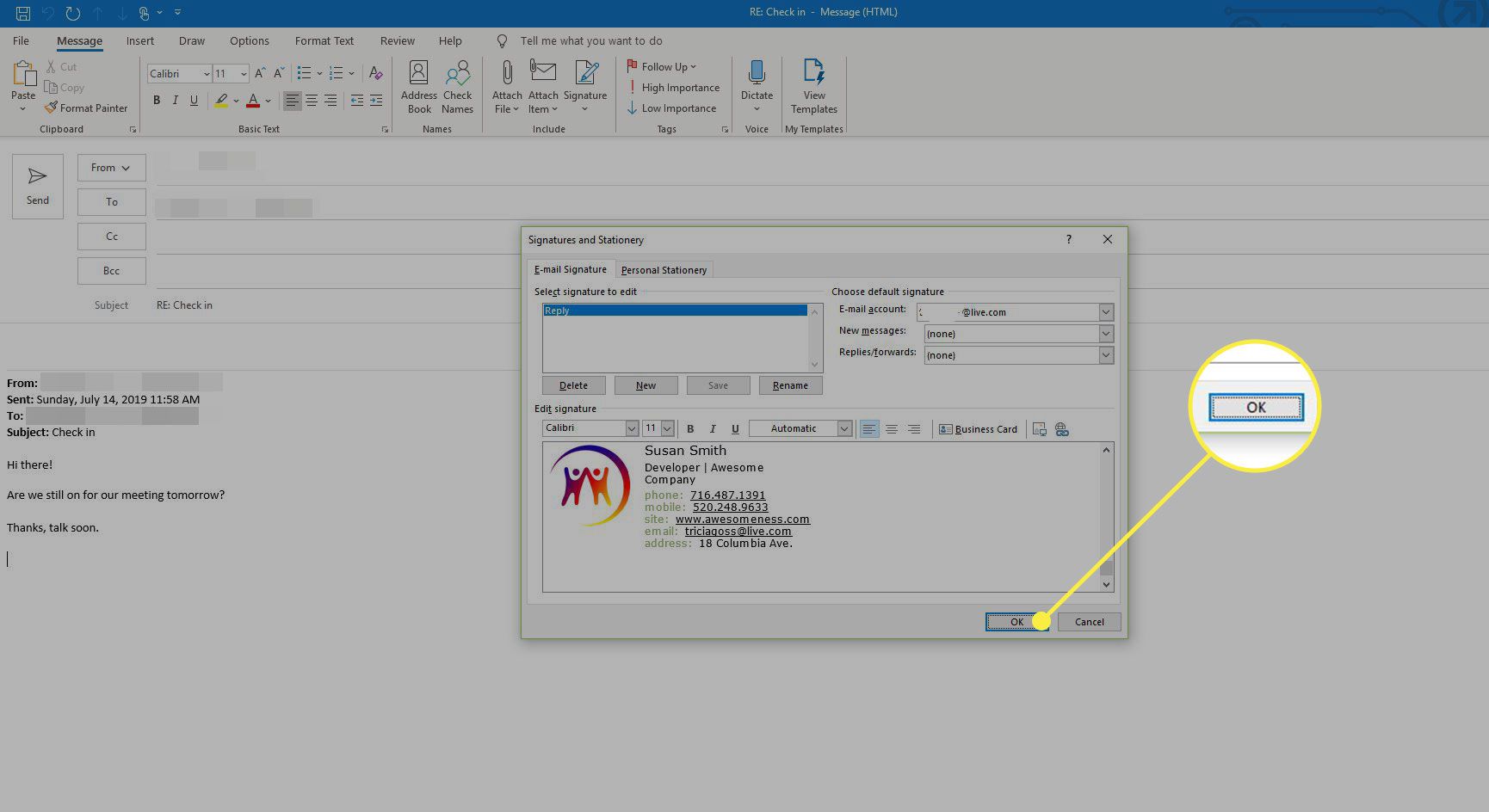Toggle bold in signature editor
Image resolution: width=1489 pixels, height=812 pixels.
690,429
